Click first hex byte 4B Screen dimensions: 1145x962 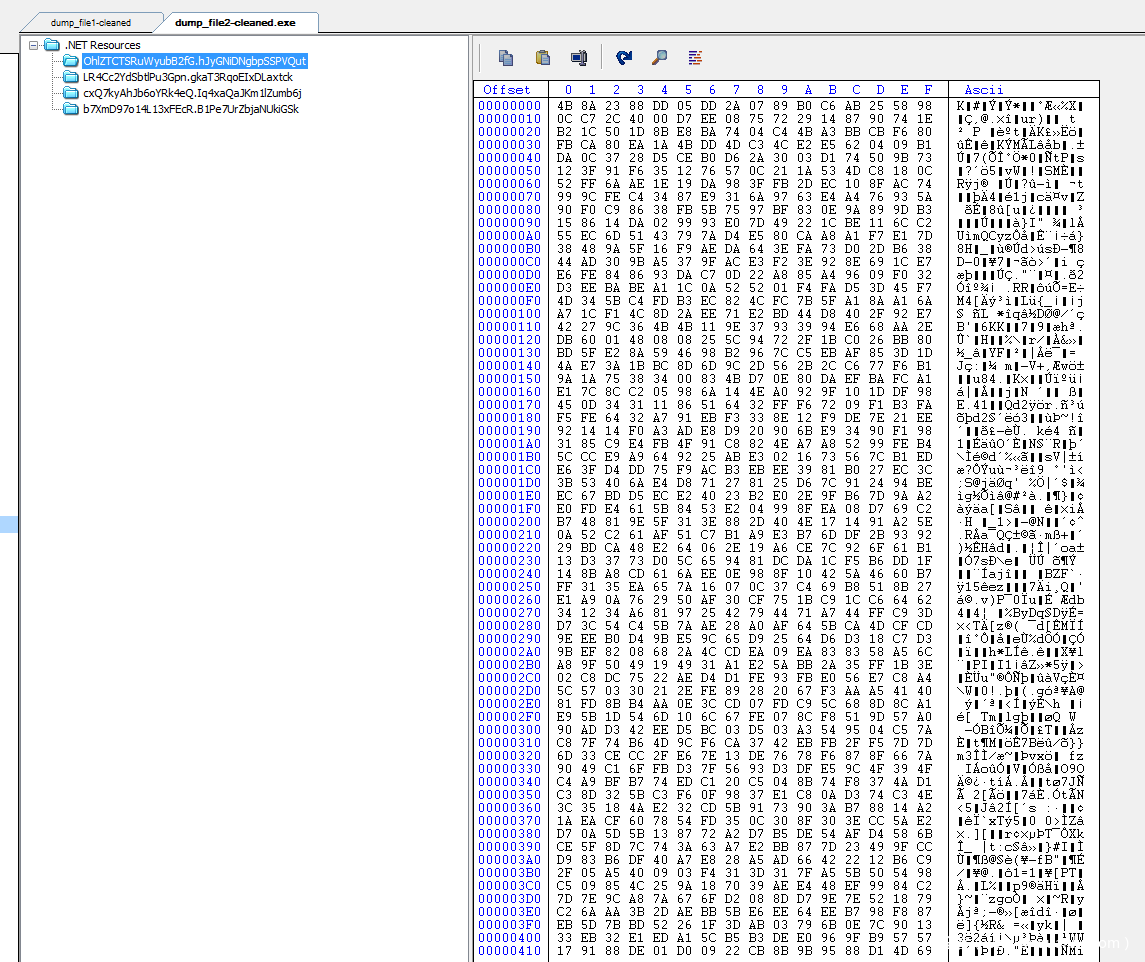pyautogui.click(x=565, y=106)
